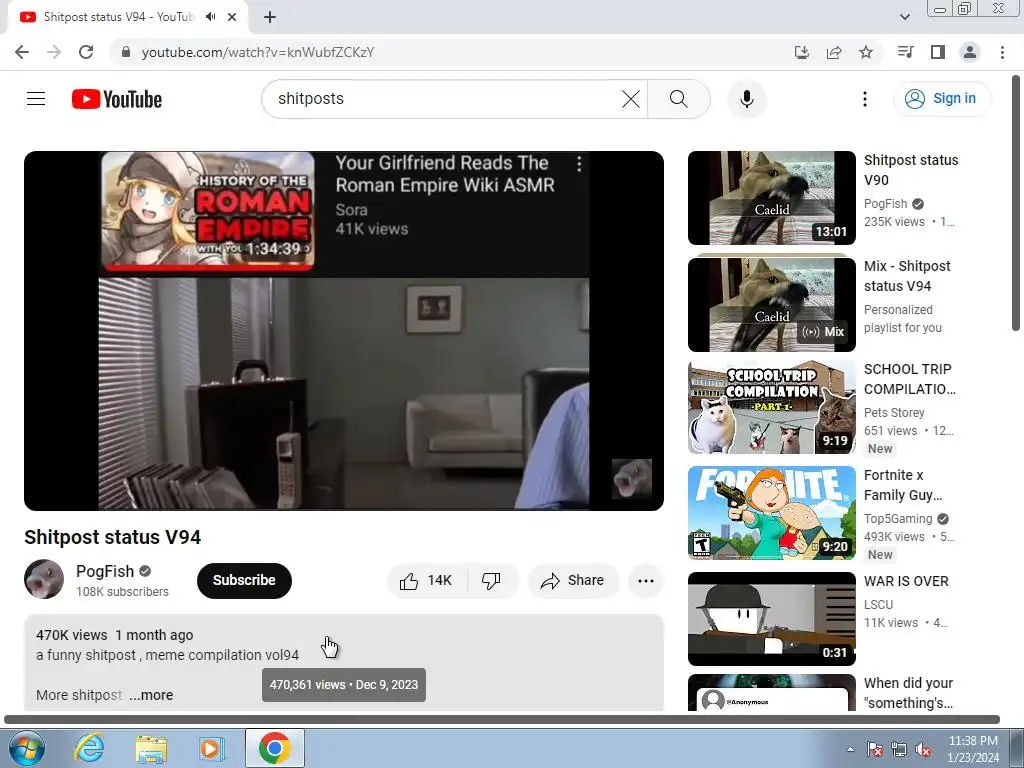Click the address bar URL
The width and height of the screenshot is (1024, 768).
point(258,52)
